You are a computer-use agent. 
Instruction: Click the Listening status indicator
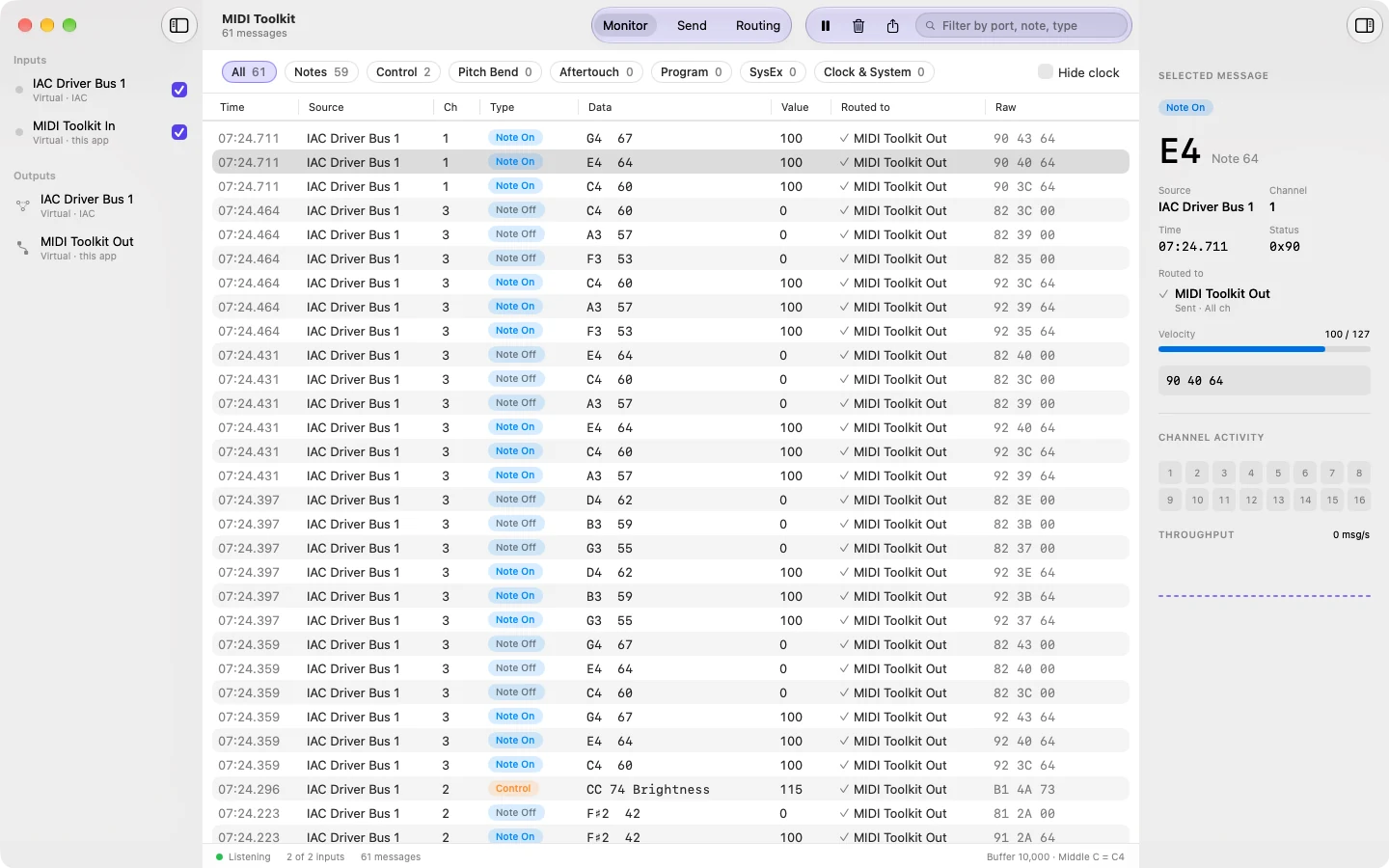pos(243,856)
